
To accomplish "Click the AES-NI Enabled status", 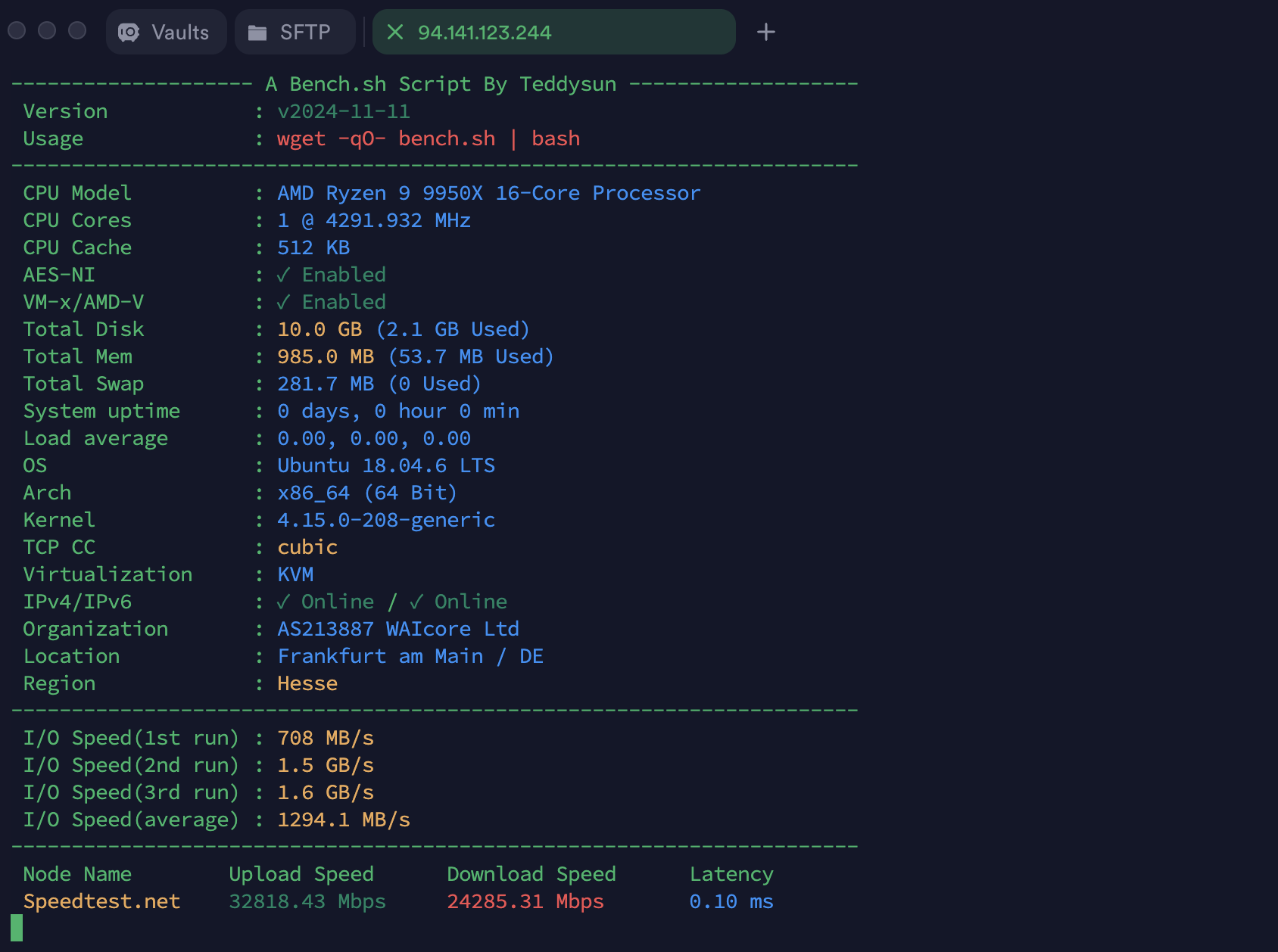I will click(x=332, y=275).
